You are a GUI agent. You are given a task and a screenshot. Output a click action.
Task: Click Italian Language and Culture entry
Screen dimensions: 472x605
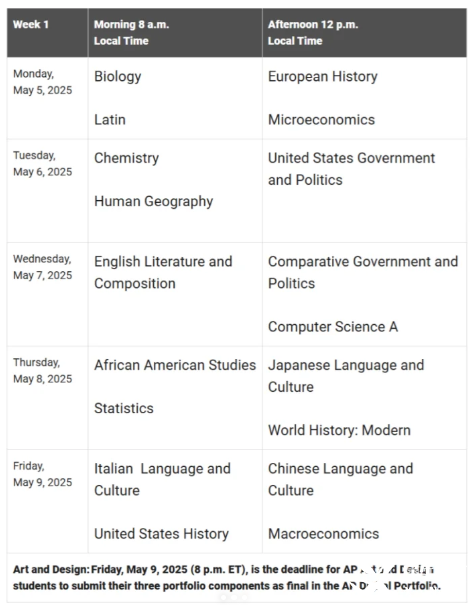point(162,480)
